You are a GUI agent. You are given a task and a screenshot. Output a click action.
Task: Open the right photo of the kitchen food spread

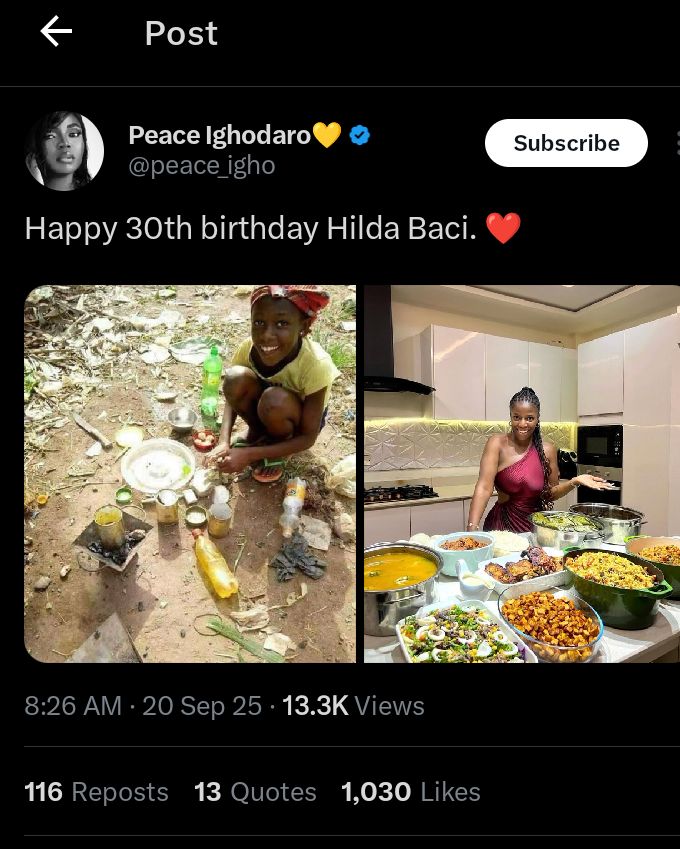pos(521,474)
